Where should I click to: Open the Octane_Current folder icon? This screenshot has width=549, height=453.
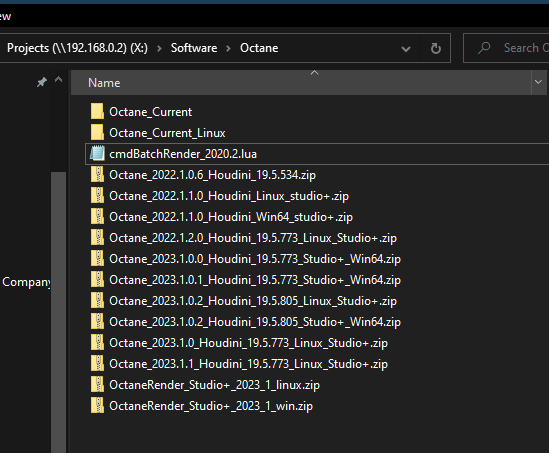coord(97,112)
